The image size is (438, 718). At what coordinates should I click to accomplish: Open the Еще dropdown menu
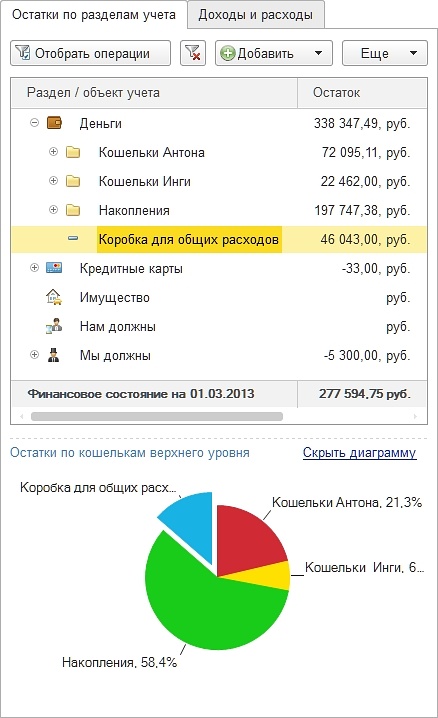(x=385, y=53)
